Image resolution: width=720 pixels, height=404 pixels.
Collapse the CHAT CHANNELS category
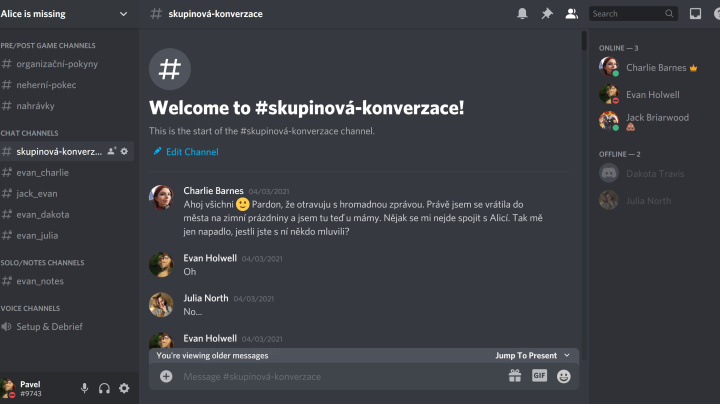[29, 133]
